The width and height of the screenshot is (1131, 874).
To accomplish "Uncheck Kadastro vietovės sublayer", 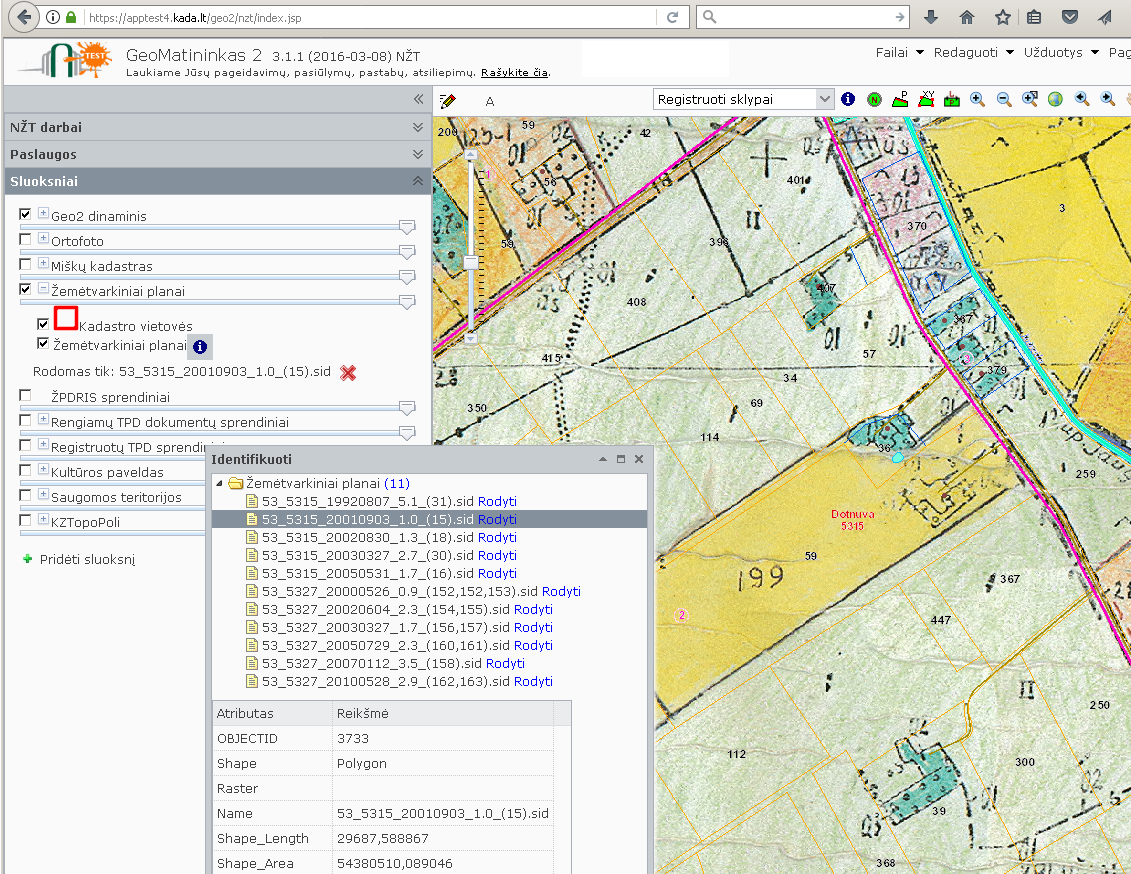I will click(x=43, y=325).
